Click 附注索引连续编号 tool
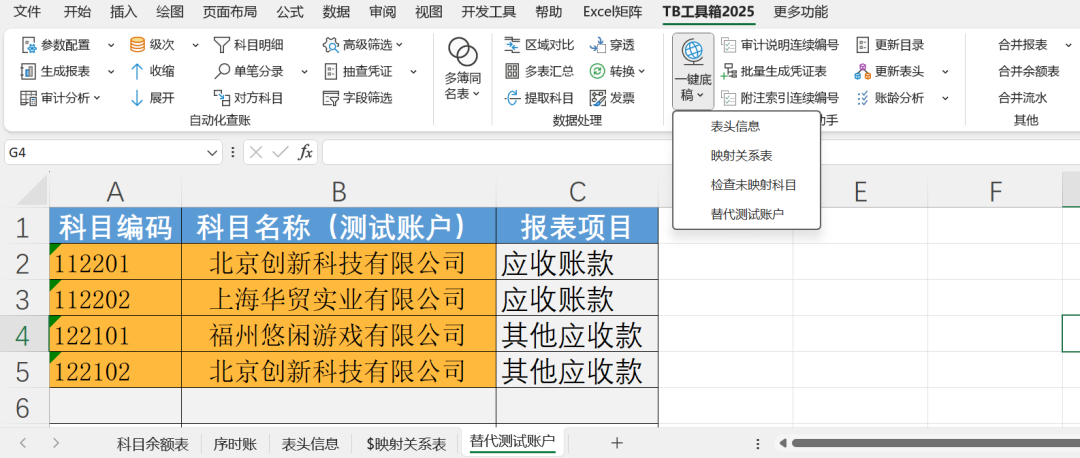Viewport: 1080px width, 458px height. click(x=780, y=98)
